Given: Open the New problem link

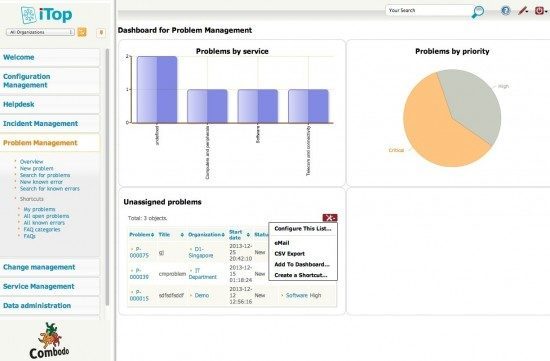Looking at the screenshot, I should pyautogui.click(x=36, y=168).
